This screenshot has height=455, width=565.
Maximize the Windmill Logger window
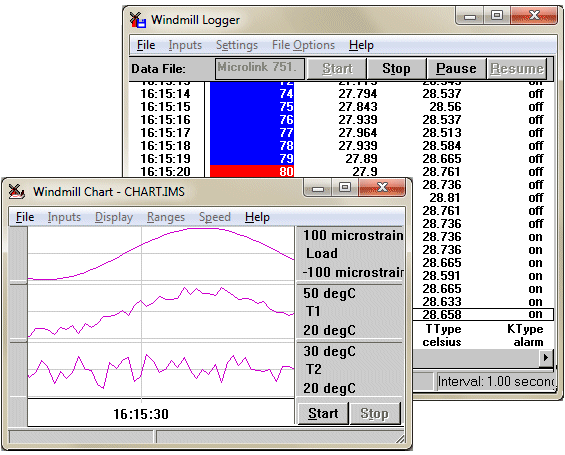[x=497, y=16]
